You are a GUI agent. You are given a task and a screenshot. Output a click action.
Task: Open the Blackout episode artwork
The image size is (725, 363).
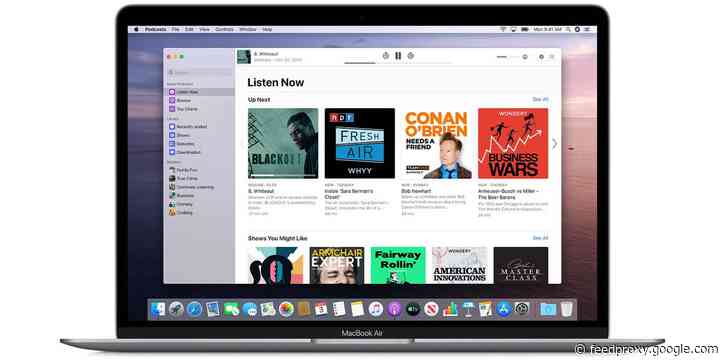point(283,143)
